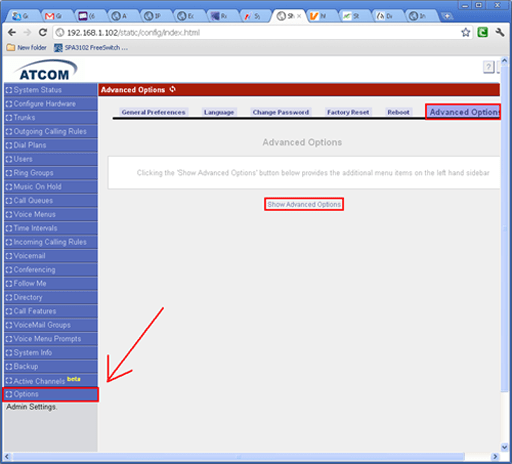Go back with the browser back arrow

coord(12,32)
